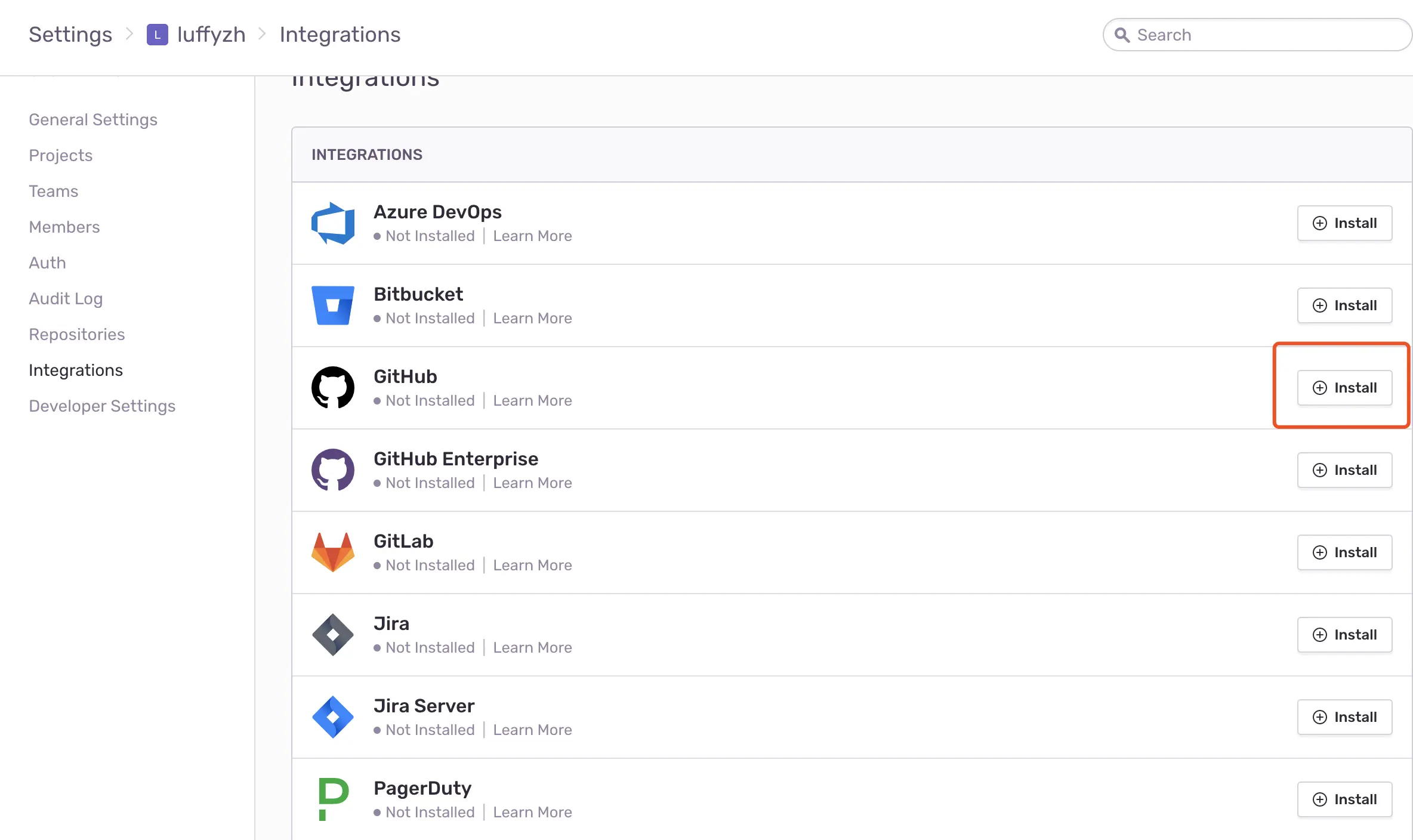
Task: Click the purple luffyzh organization avatar
Action: [x=157, y=35]
